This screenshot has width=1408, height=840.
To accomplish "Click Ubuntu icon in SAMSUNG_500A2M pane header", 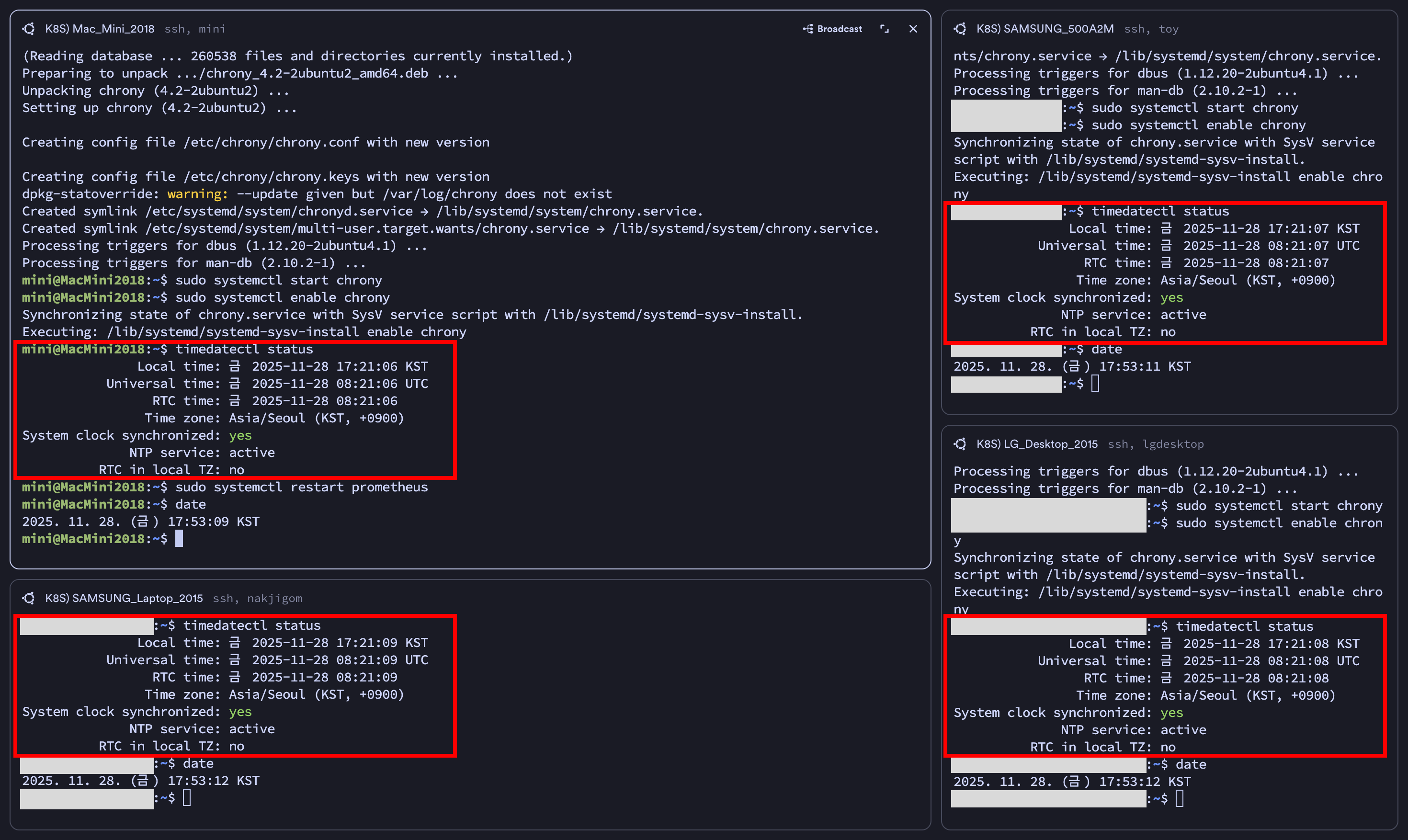I will point(960,29).
